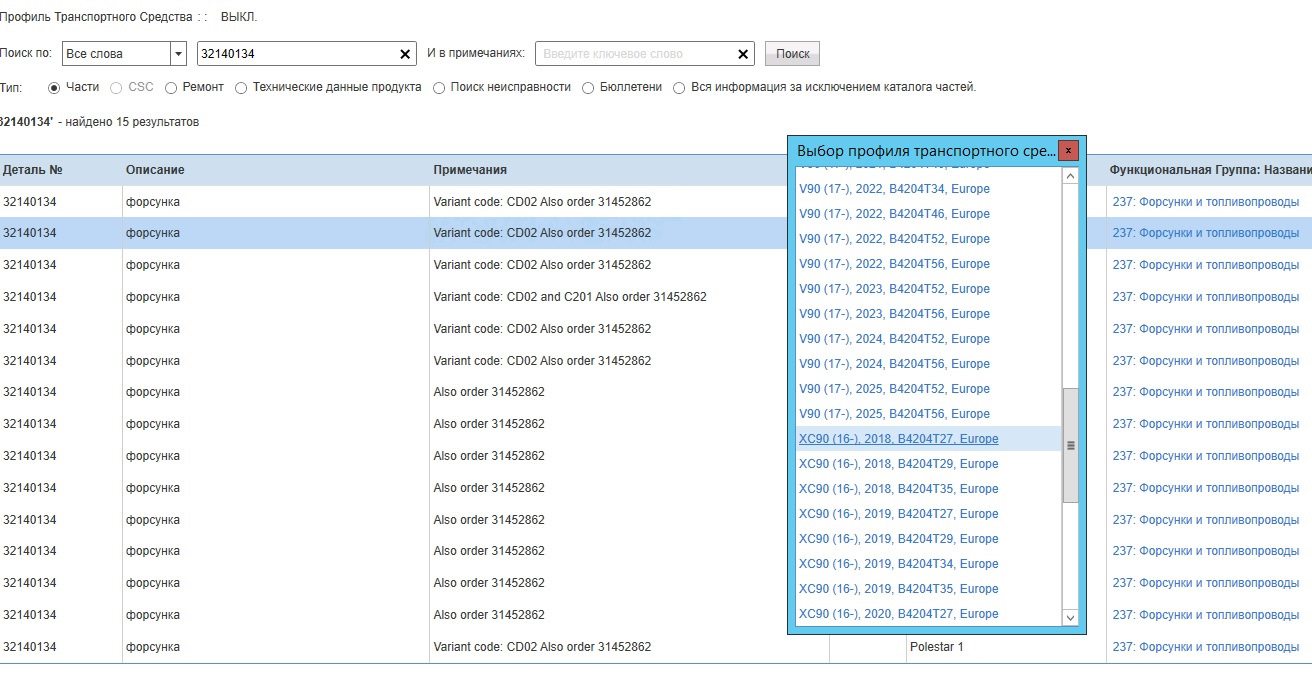Choose XC90 (16-), 2018, B4204T35, Europe
This screenshot has height=683, width=1312.
898,489
